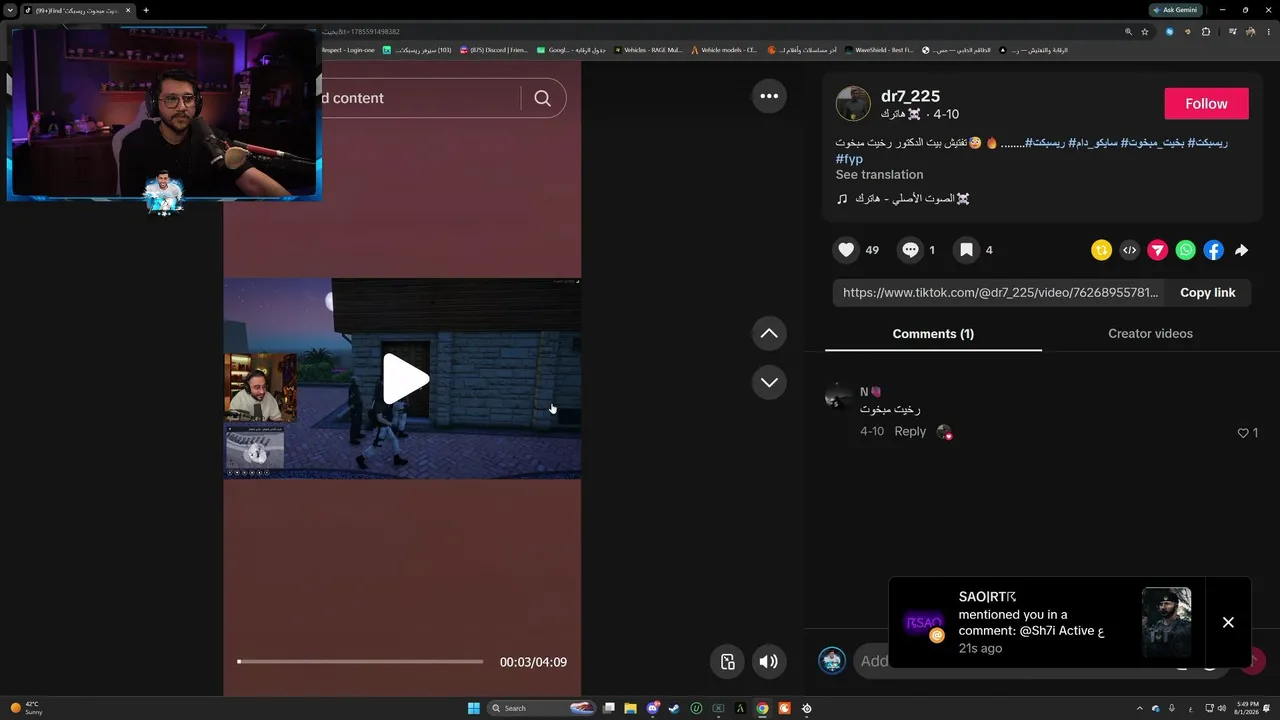Repost the video with the yellow repost icon
This screenshot has height=720, width=1280.
click(x=1101, y=250)
